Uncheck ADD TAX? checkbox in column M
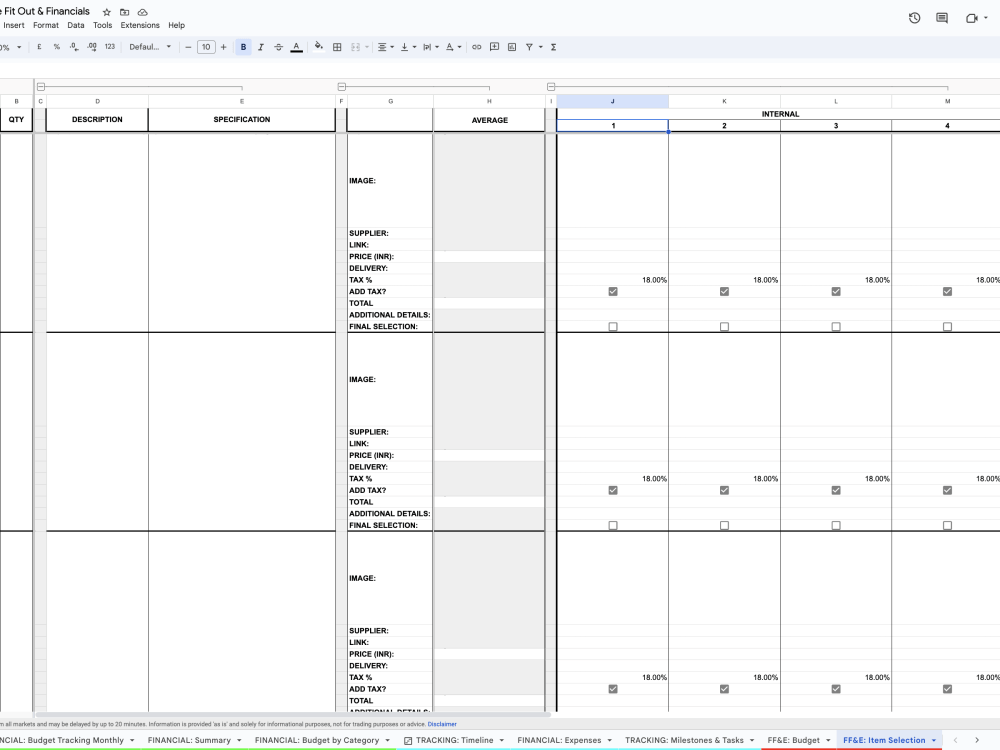The image size is (1000, 750). pyautogui.click(x=945, y=291)
